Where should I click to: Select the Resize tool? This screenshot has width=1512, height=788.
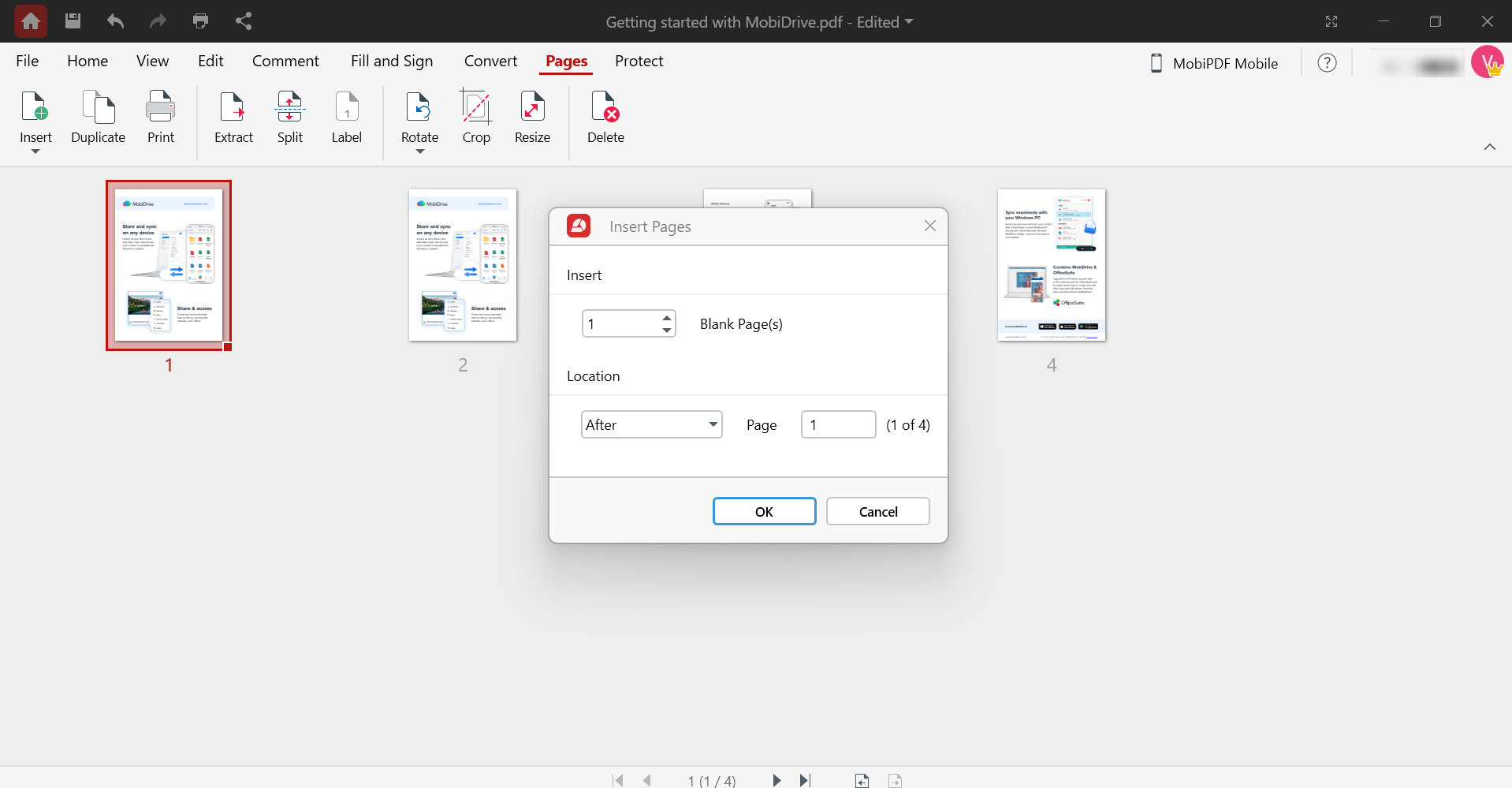[x=532, y=118]
